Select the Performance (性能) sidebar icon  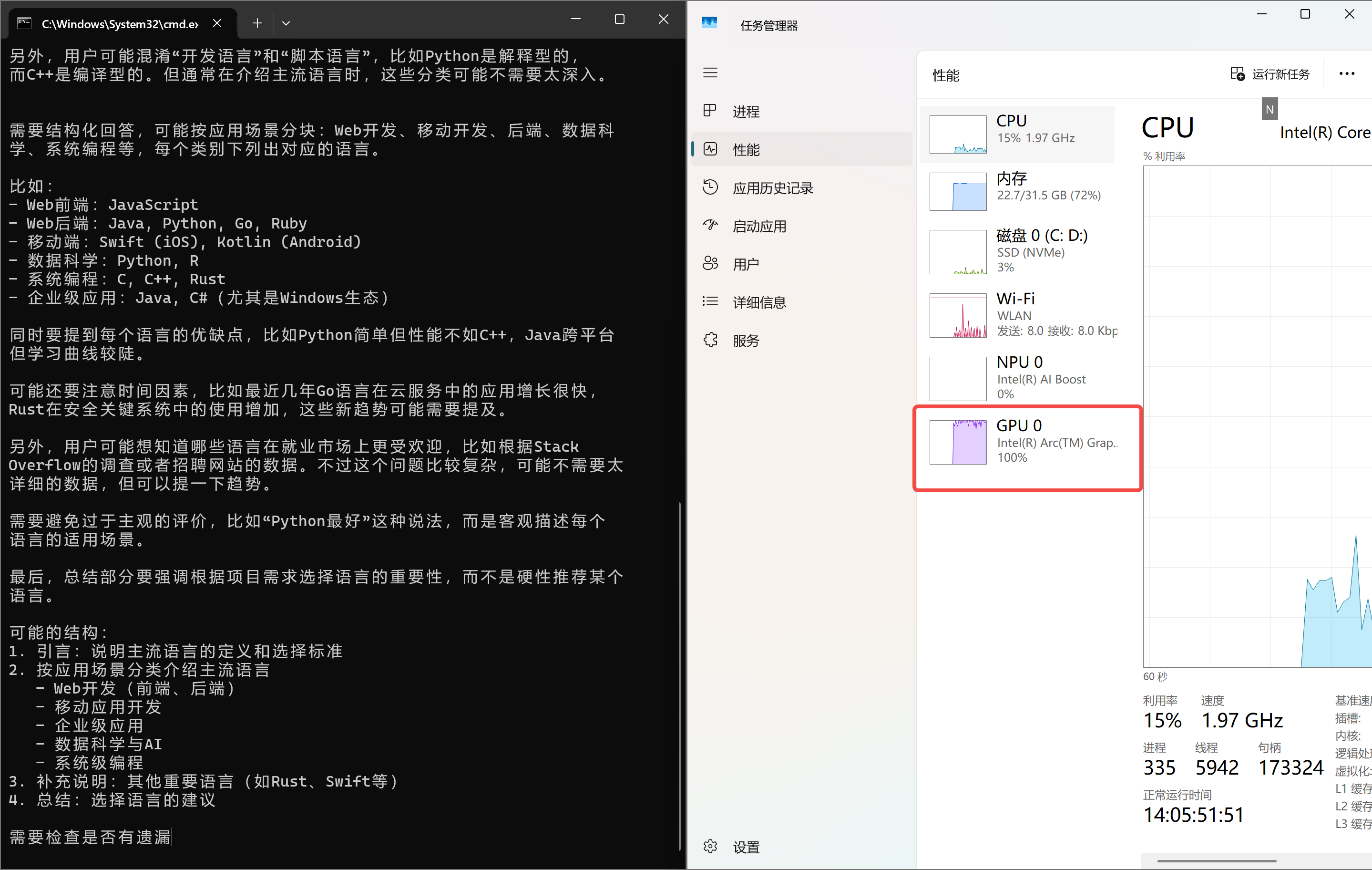pos(710,149)
